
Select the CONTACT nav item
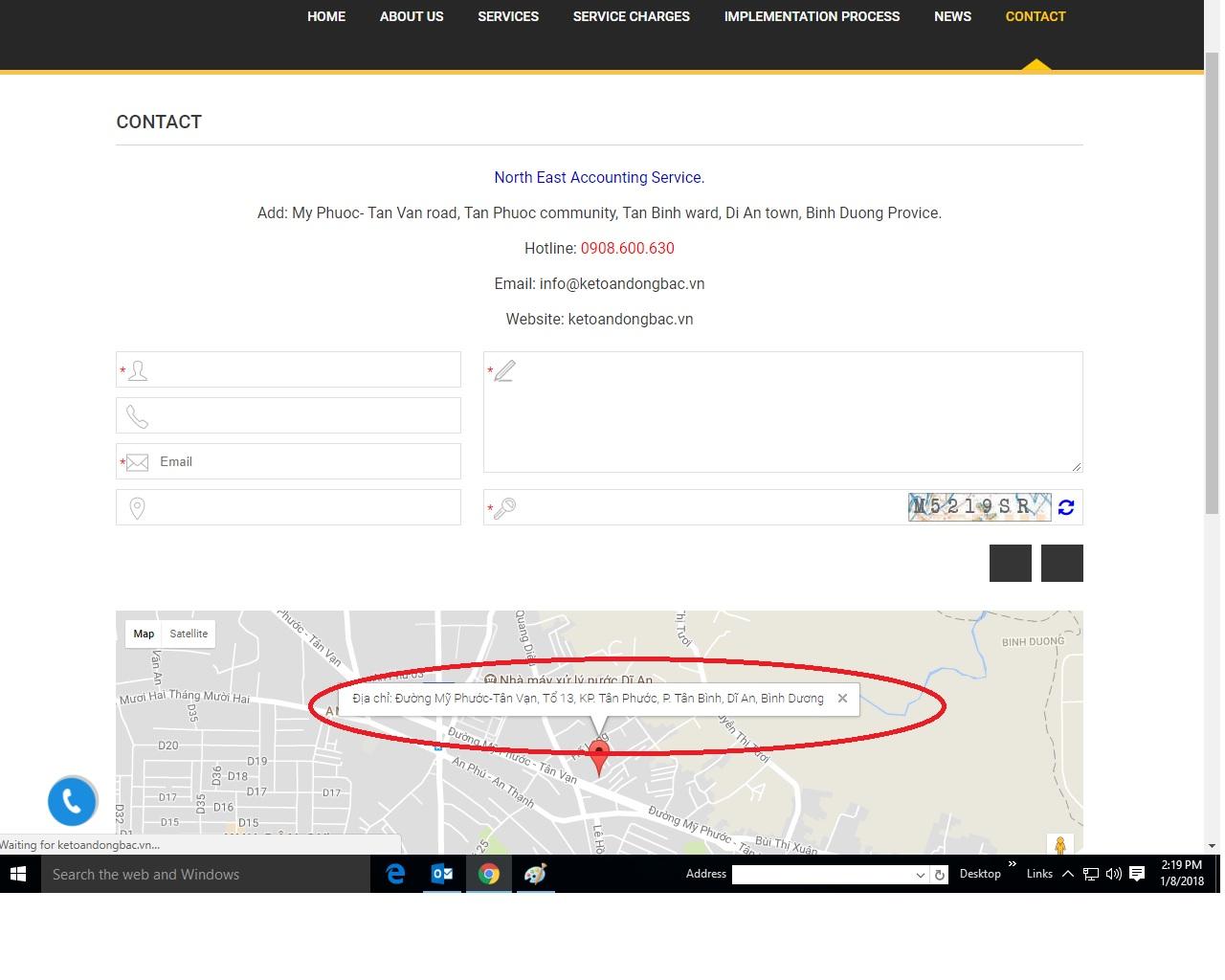(1036, 16)
